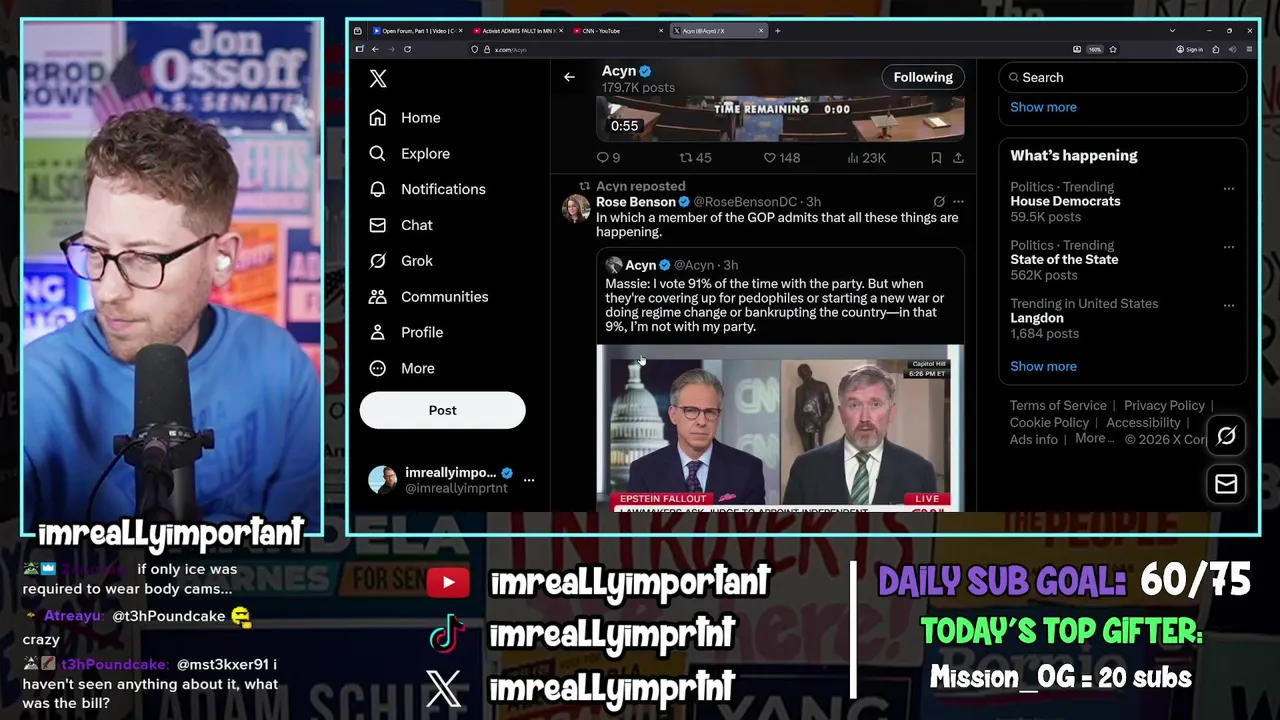Close the Acyn X browser tab
The image size is (1280, 720).
[x=761, y=31]
